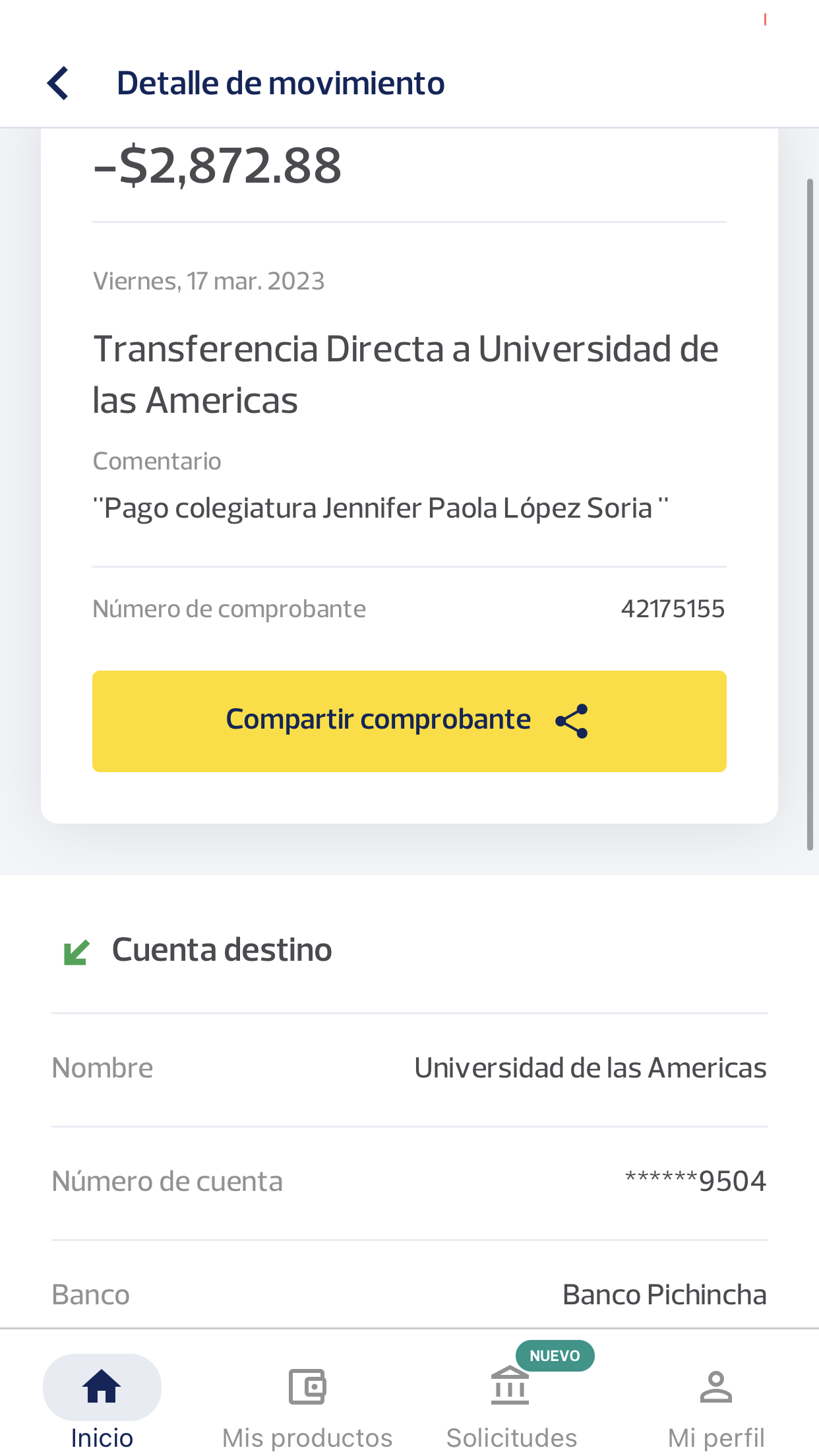Tap the transaction amount -$2,872.88

click(218, 166)
